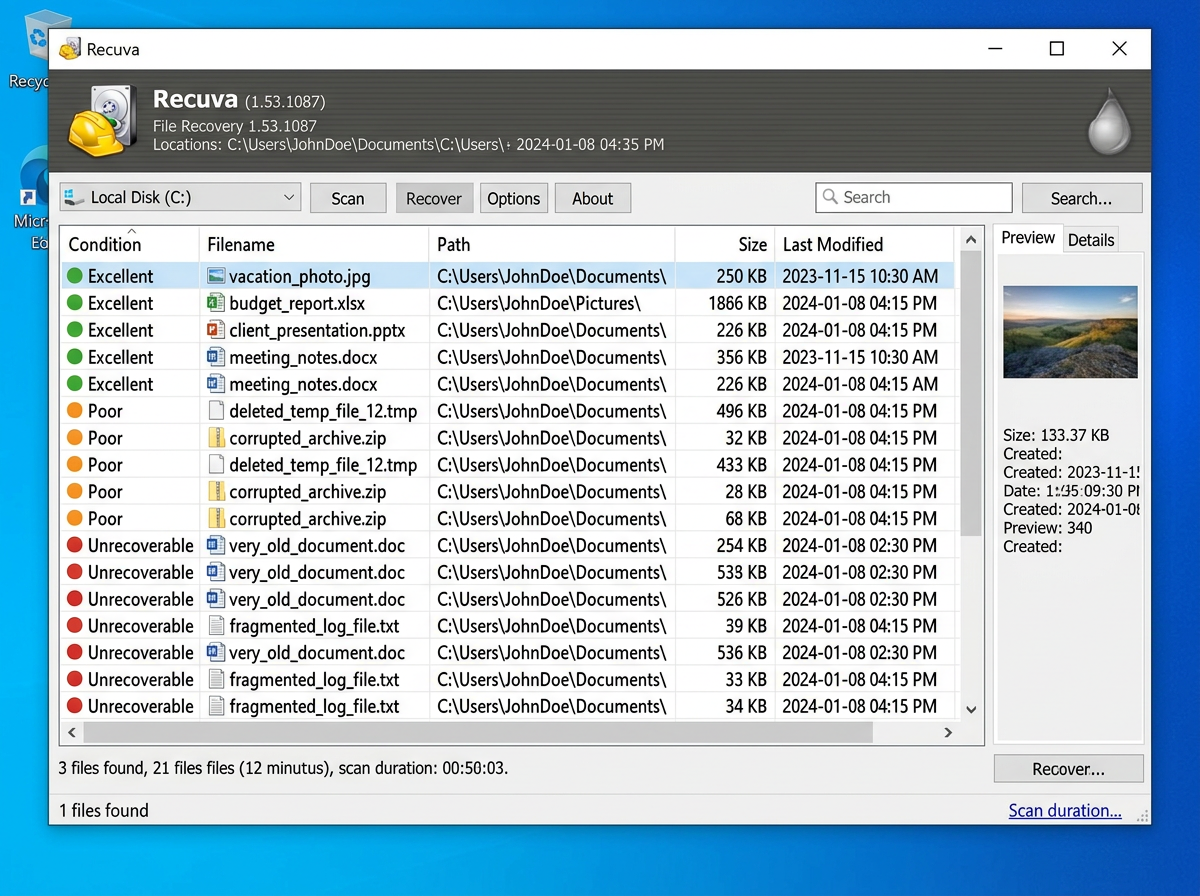Click the file list horizontal scrollbar thumb

(478, 732)
